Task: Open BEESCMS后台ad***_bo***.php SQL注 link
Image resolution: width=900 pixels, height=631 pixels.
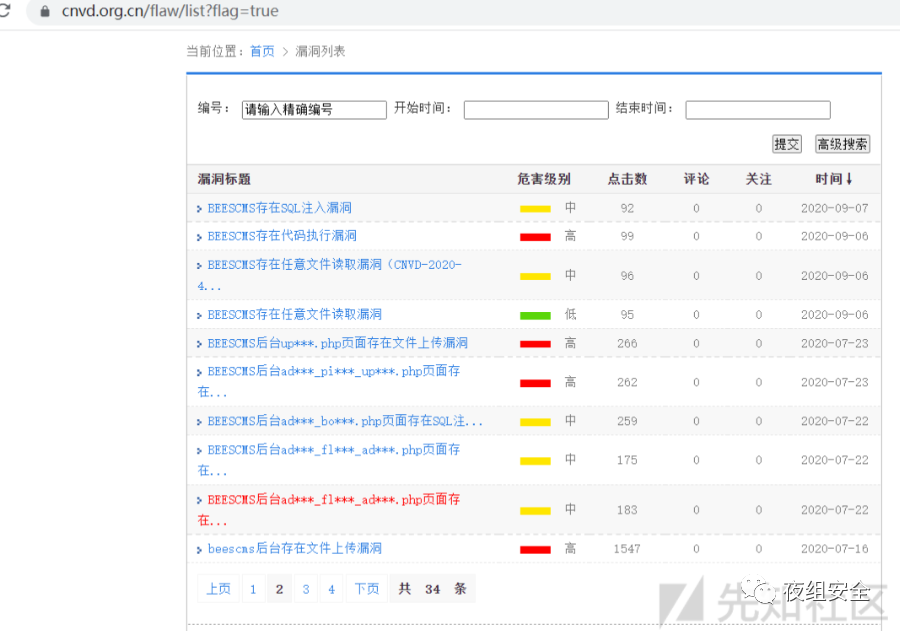Action: point(345,421)
